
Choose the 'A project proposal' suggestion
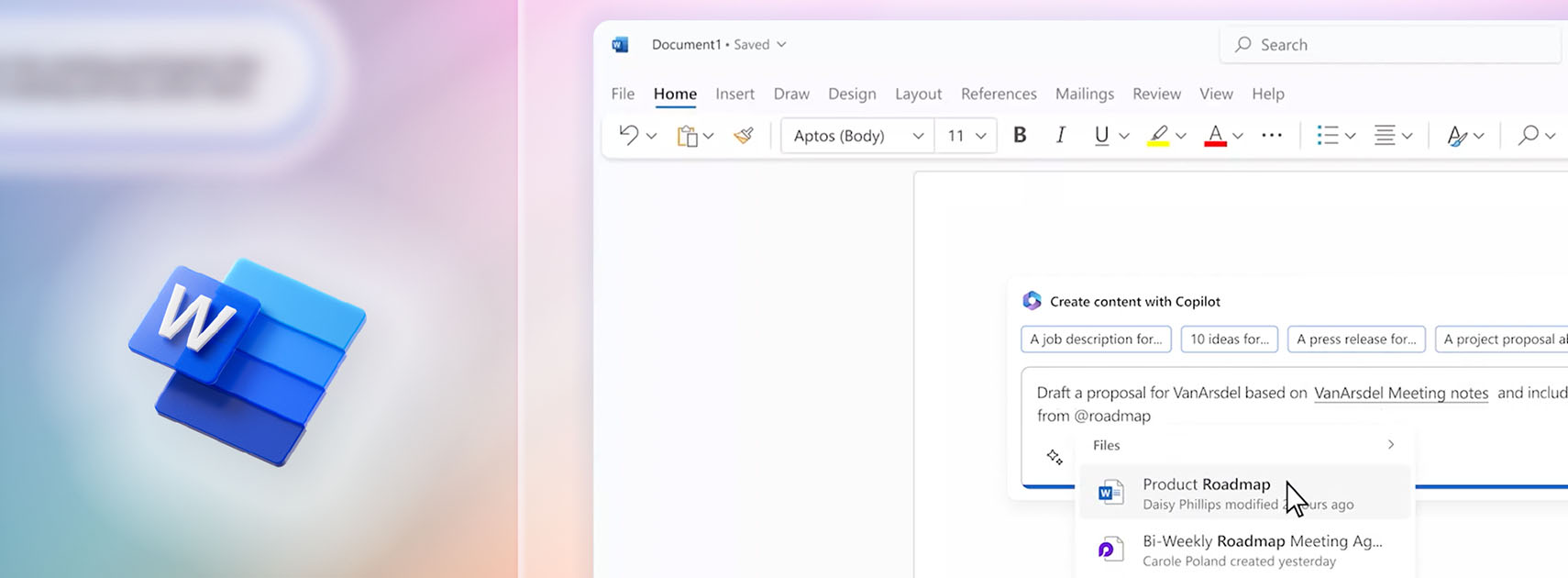tap(1501, 339)
